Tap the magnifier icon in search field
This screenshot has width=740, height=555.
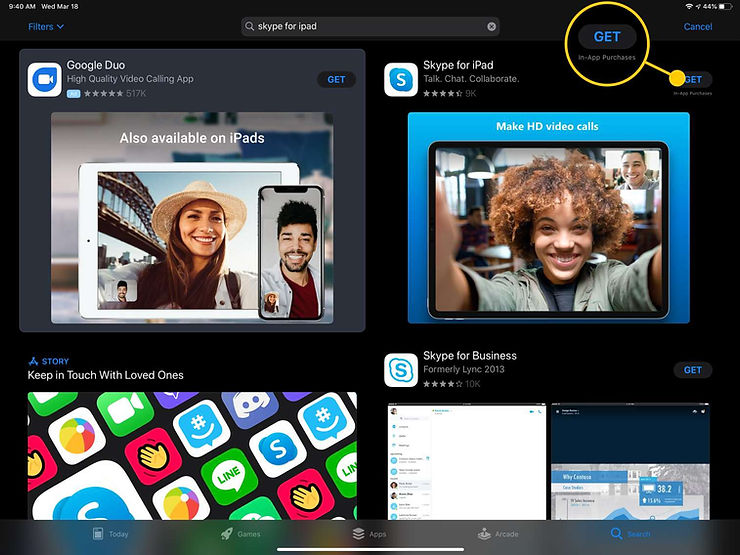pos(250,26)
